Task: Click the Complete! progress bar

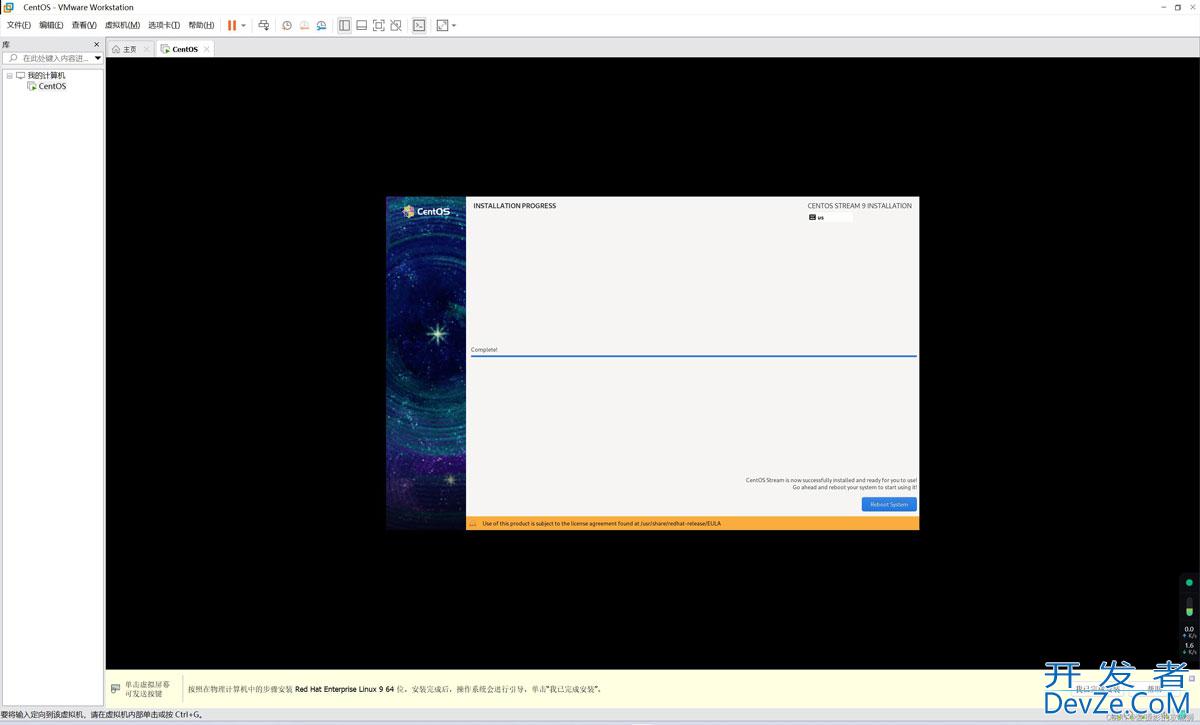Action: point(694,356)
